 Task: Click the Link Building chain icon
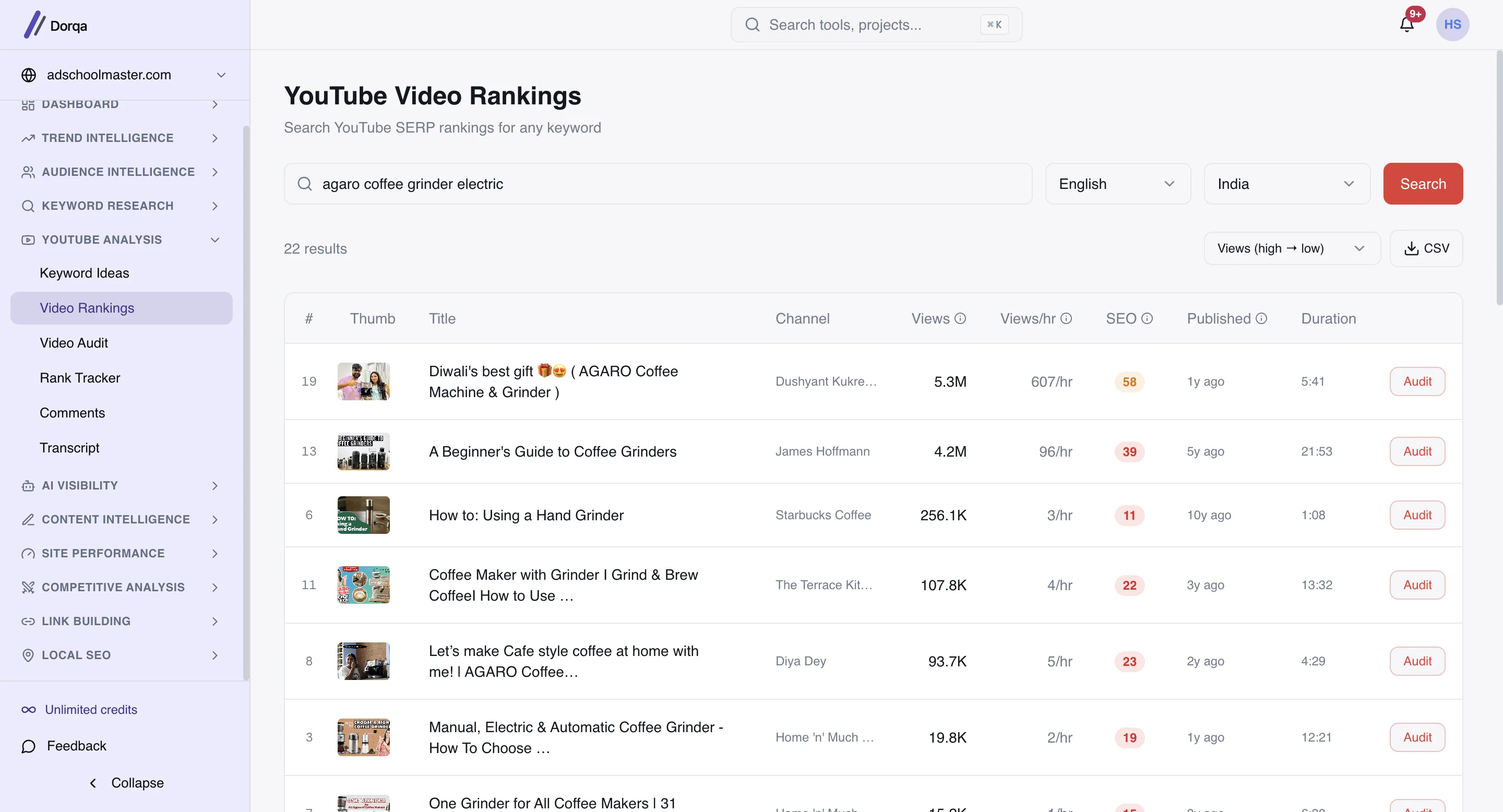(28, 621)
